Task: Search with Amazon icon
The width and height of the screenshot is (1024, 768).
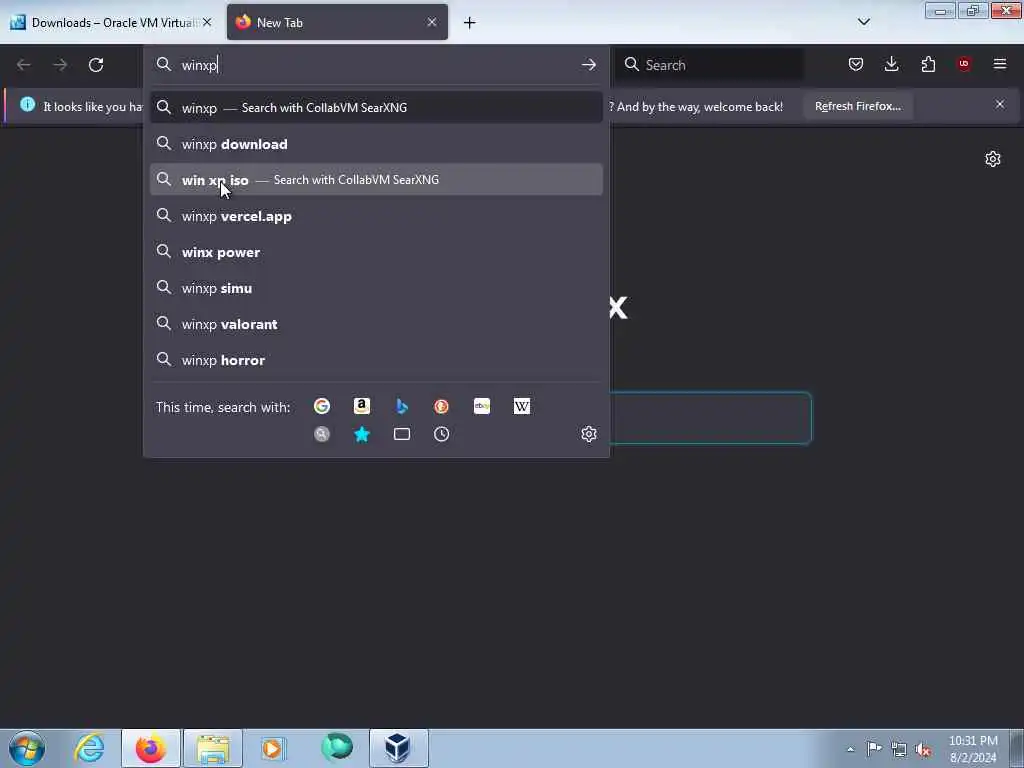Action: point(362,406)
